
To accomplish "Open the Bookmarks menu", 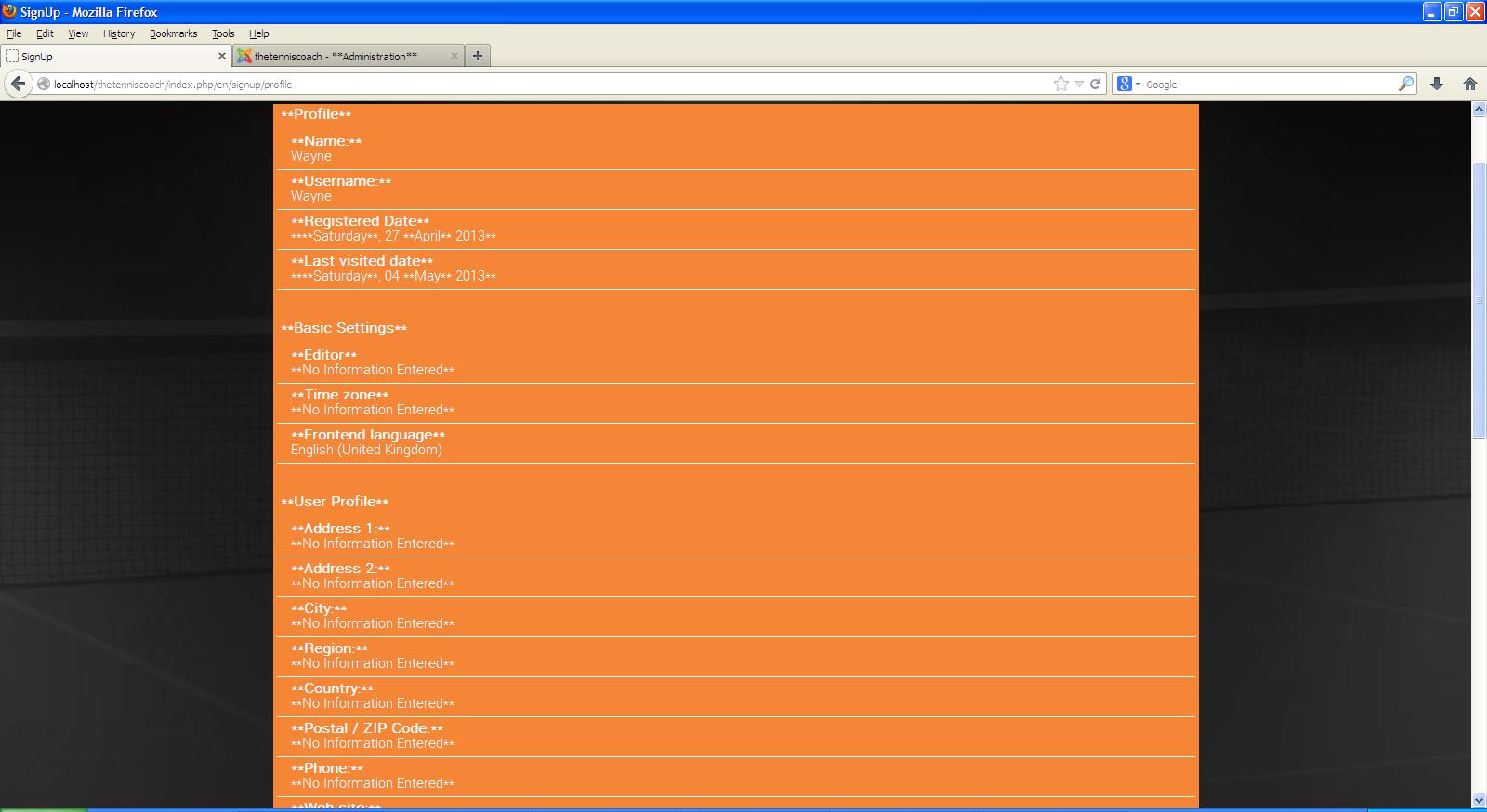I will (x=173, y=33).
